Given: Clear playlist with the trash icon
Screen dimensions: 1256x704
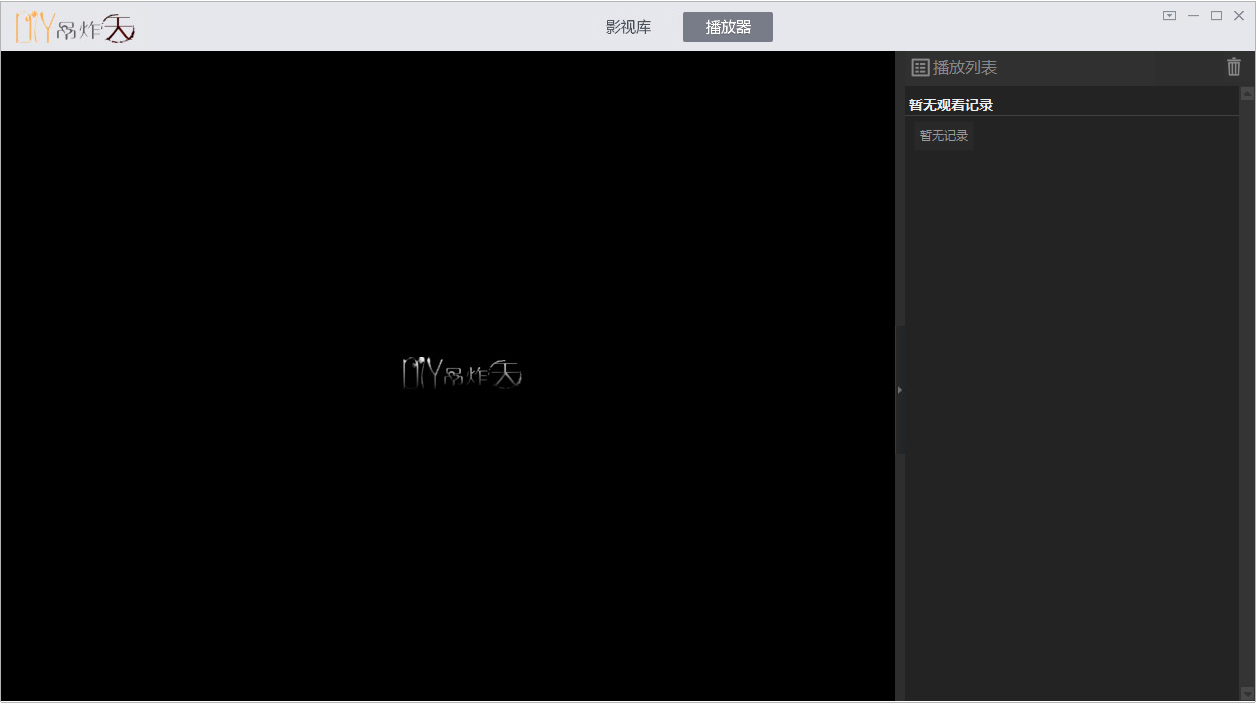Looking at the screenshot, I should point(1234,67).
